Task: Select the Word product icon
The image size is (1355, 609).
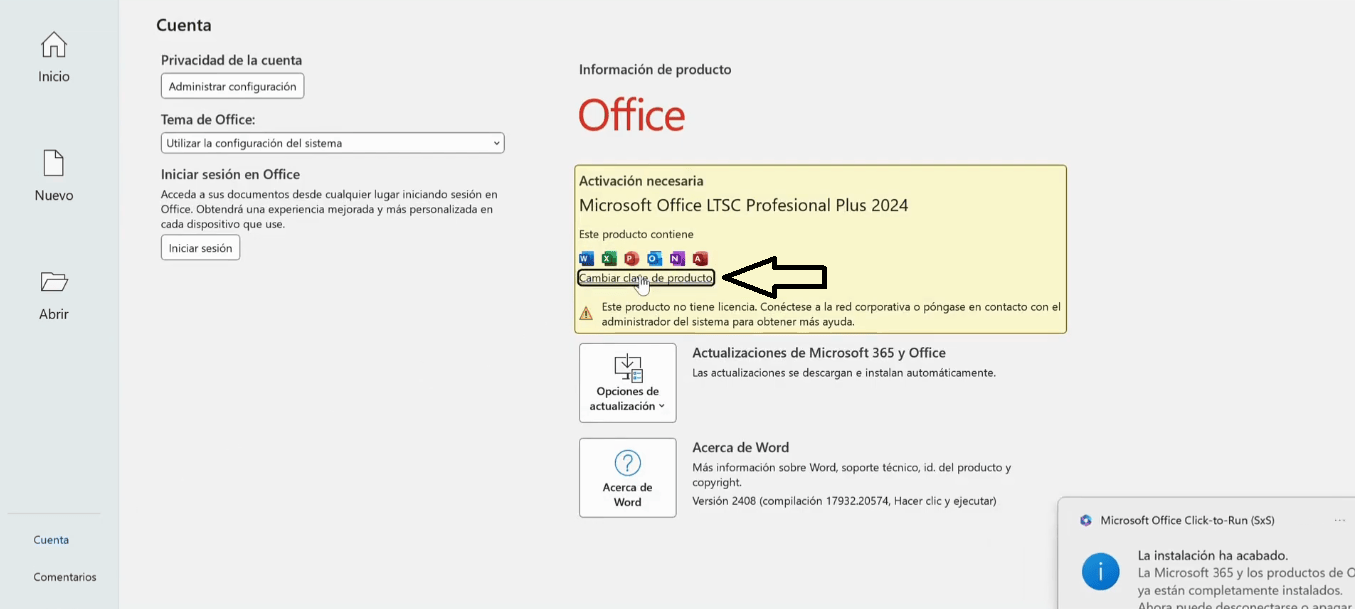Action: point(586,258)
